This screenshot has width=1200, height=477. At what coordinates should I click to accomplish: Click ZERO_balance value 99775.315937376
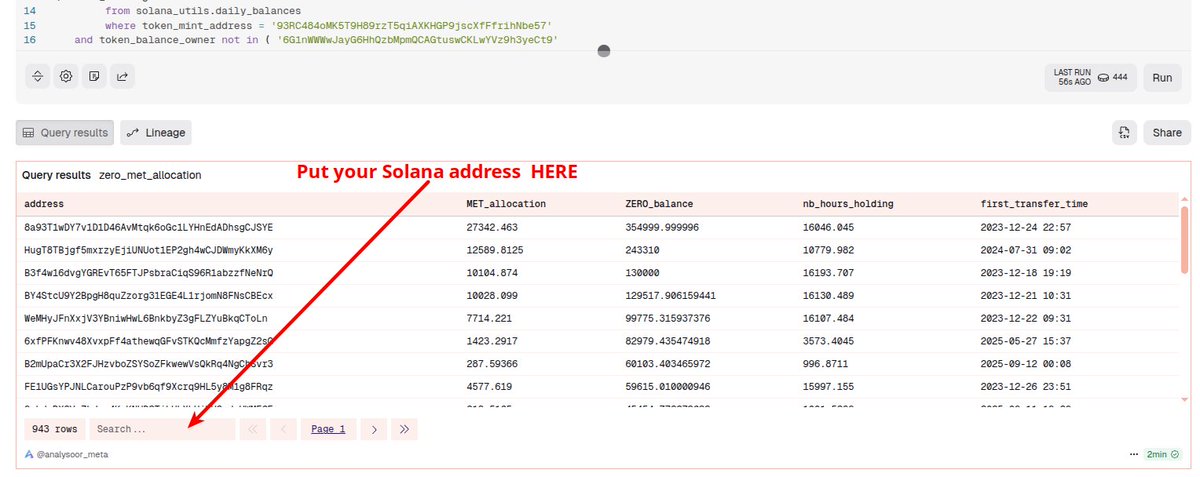(x=667, y=318)
